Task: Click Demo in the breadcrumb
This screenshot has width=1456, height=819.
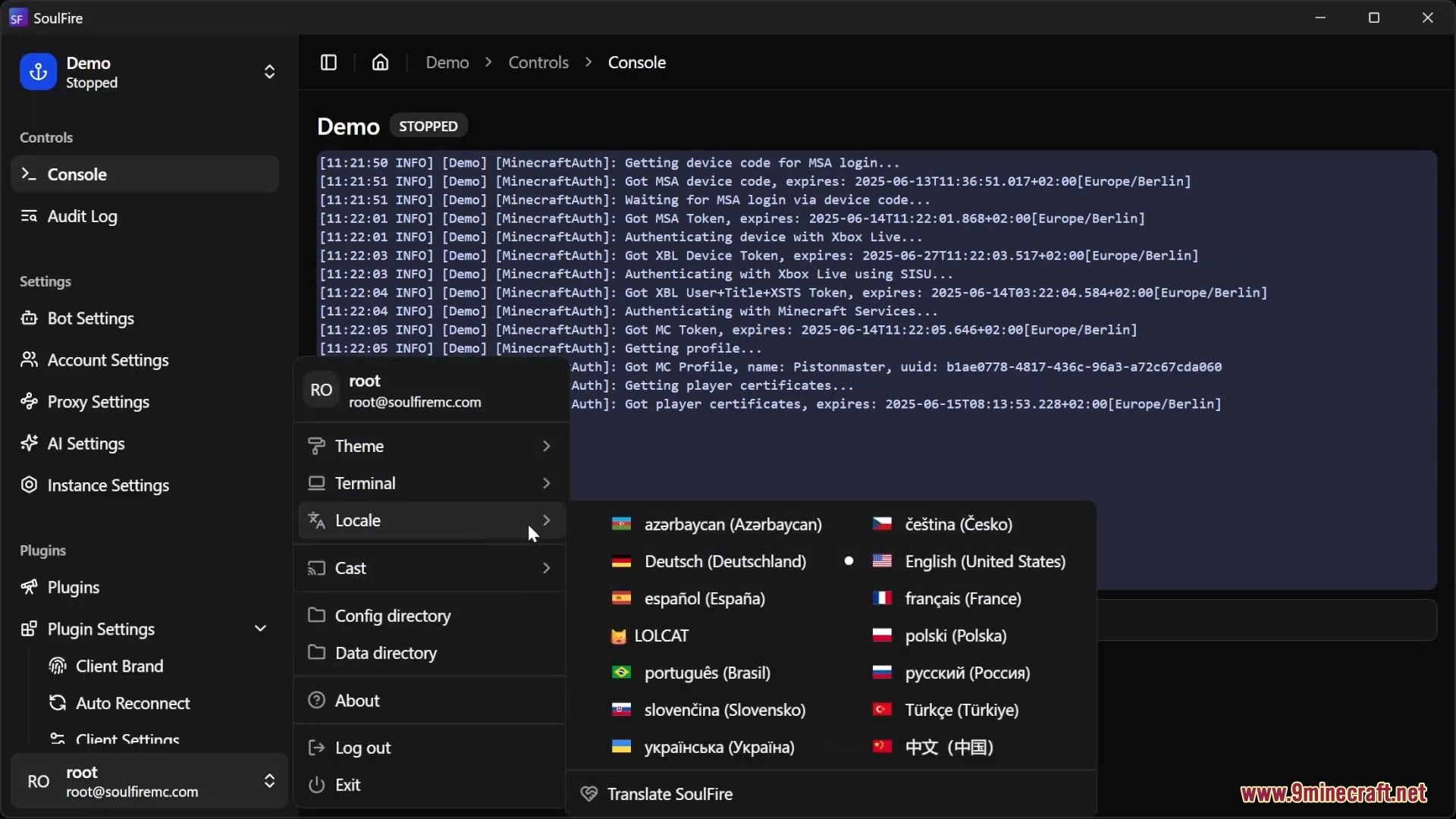Action: 447,62
